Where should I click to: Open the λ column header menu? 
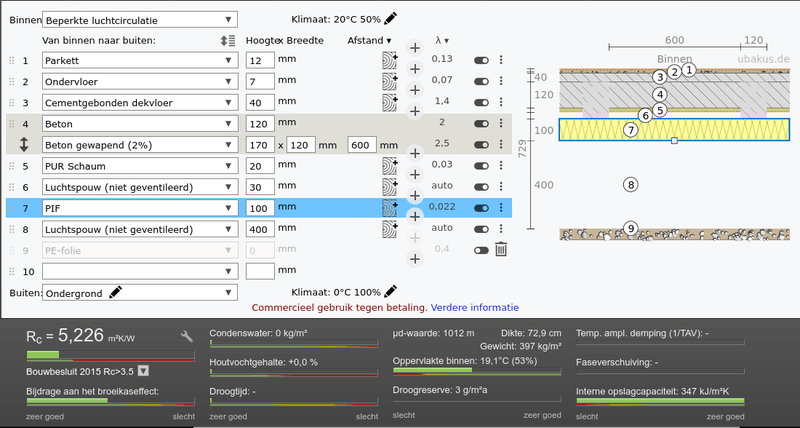(441, 40)
